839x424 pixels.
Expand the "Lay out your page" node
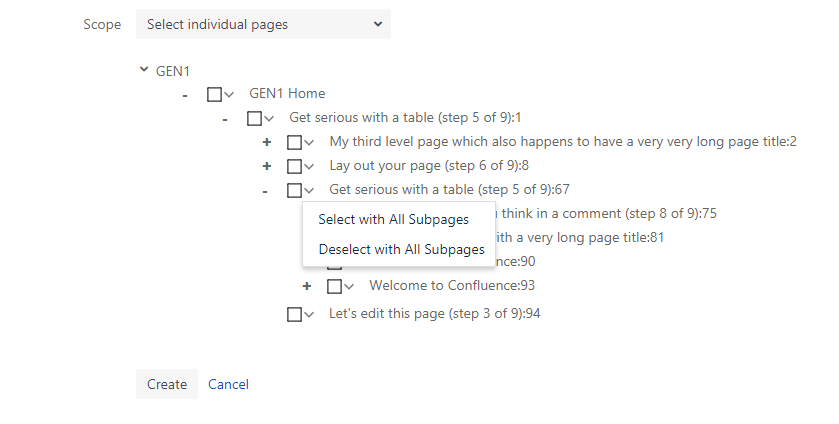click(267, 166)
